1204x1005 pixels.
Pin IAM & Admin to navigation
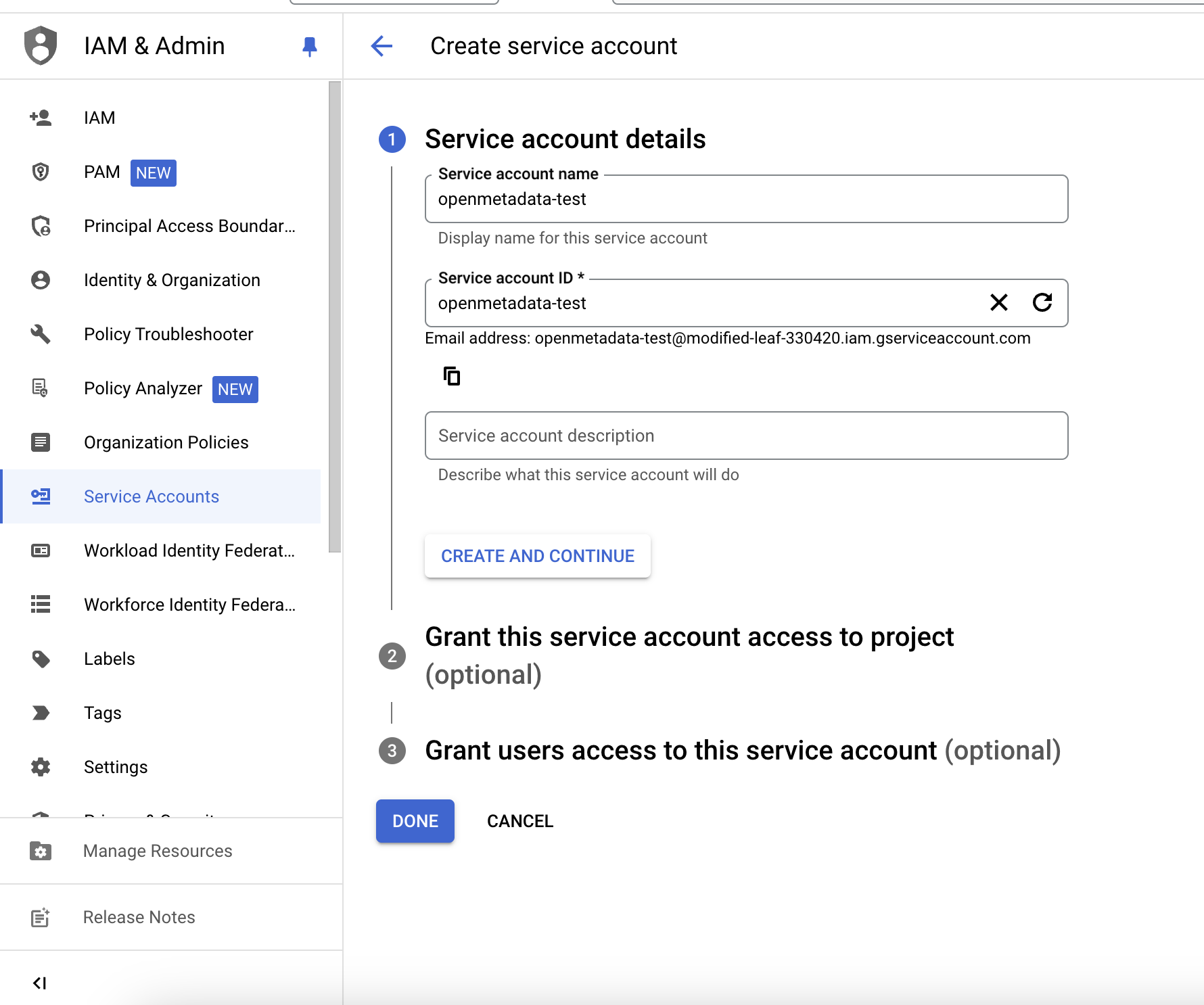tap(309, 46)
